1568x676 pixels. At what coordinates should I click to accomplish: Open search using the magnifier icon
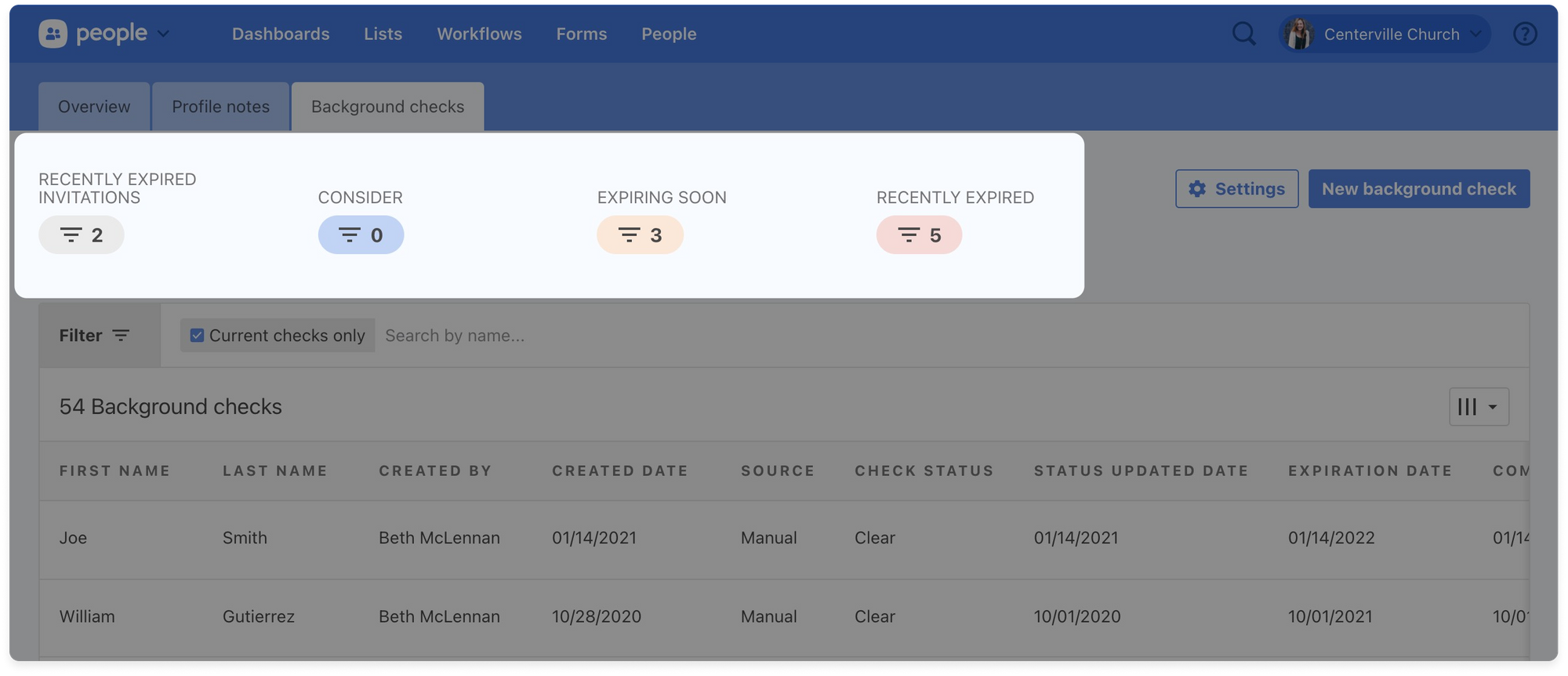click(1243, 34)
